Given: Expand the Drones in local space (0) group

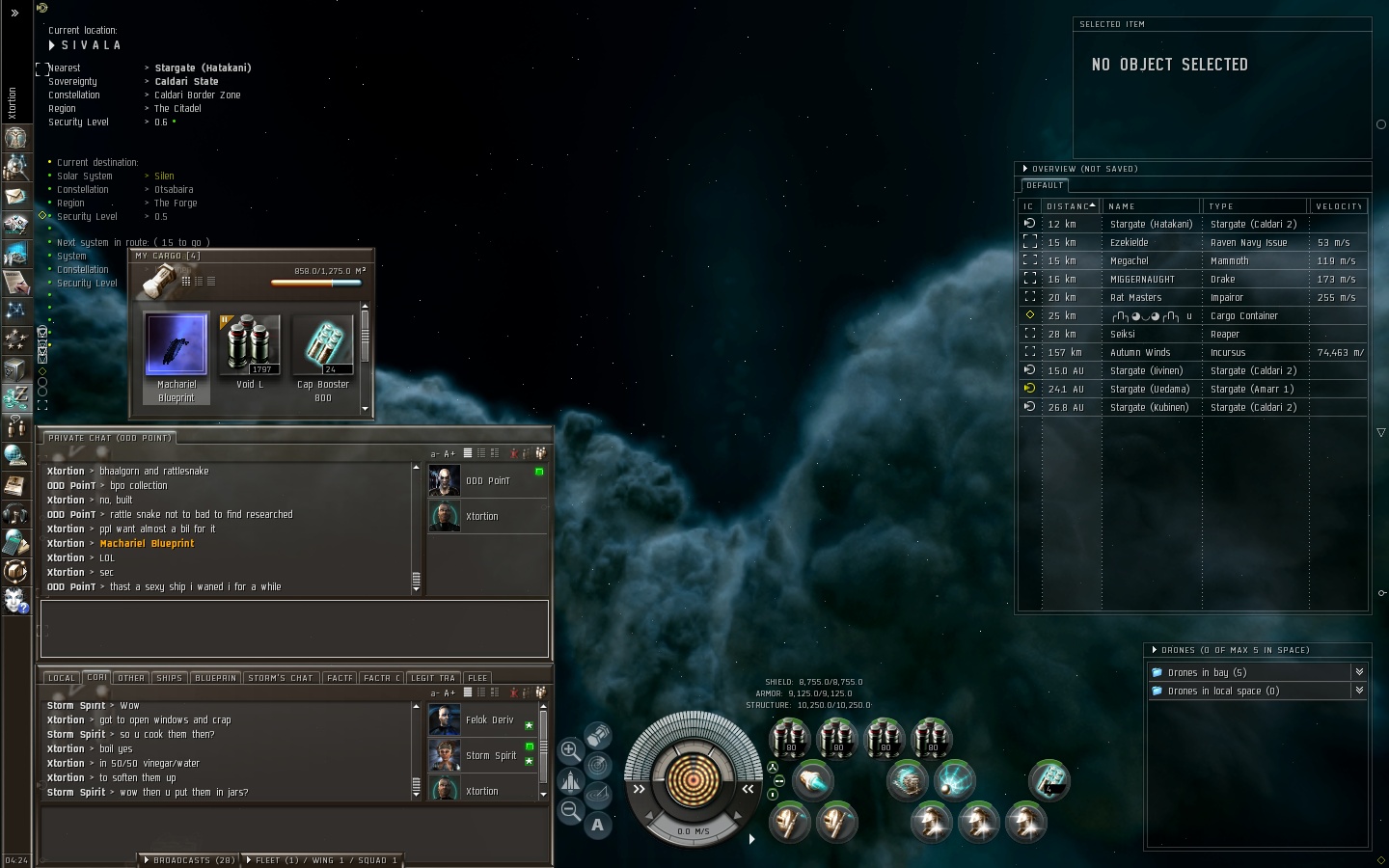Looking at the screenshot, I should click(x=1359, y=691).
